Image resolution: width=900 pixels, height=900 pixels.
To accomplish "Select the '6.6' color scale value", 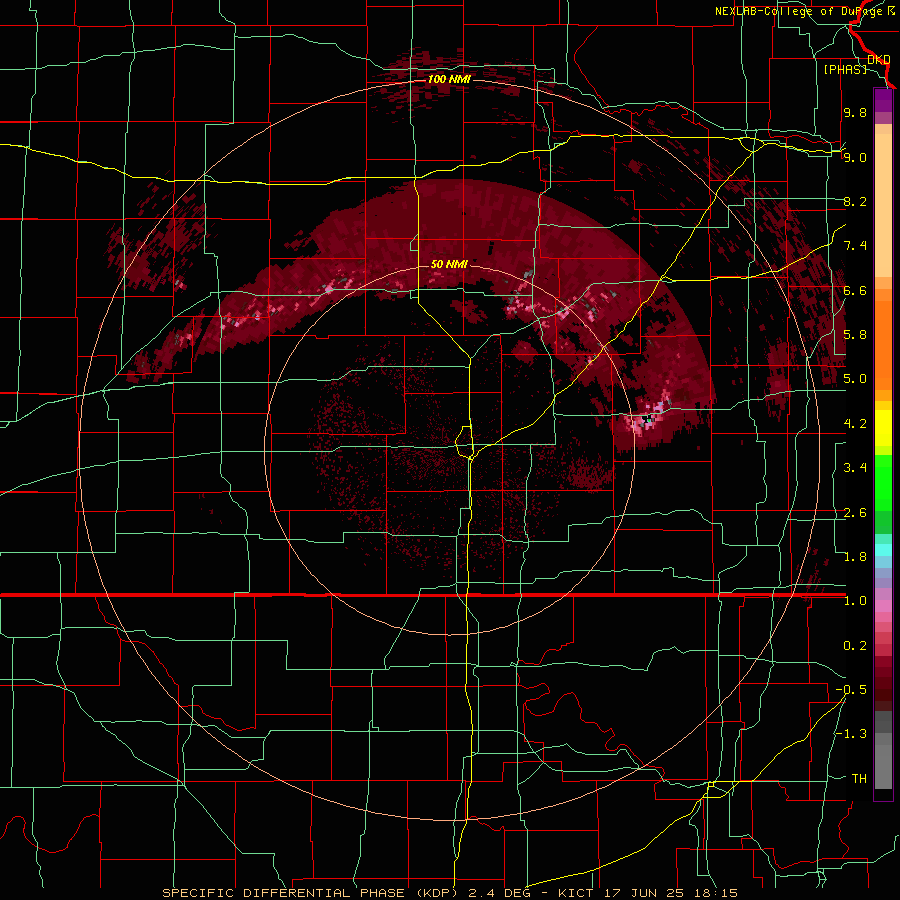I will tap(855, 290).
